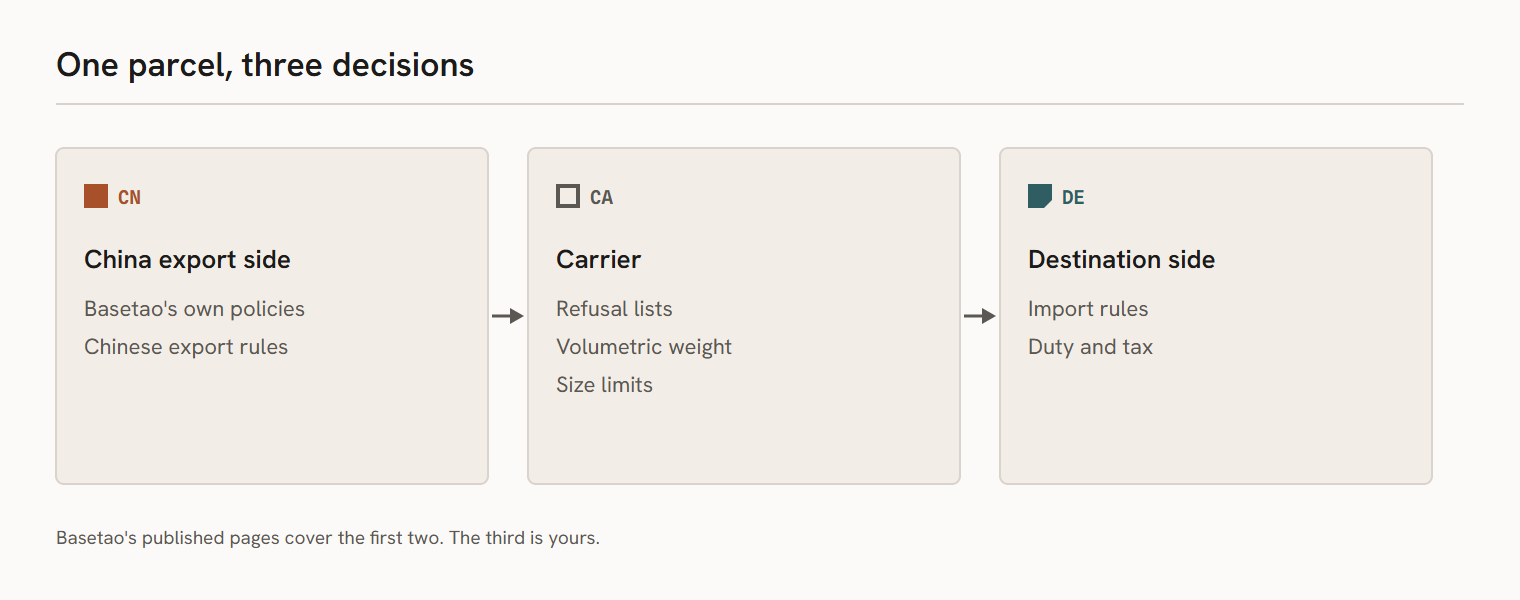Image resolution: width=1520 pixels, height=600 pixels.
Task: Select the 'CN' code label
Action: tap(129, 197)
